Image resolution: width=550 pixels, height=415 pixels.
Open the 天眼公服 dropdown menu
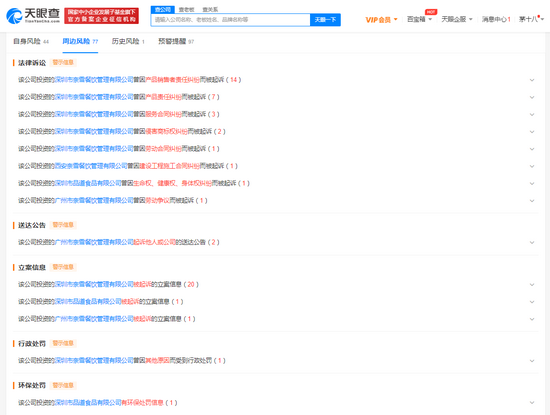point(457,19)
